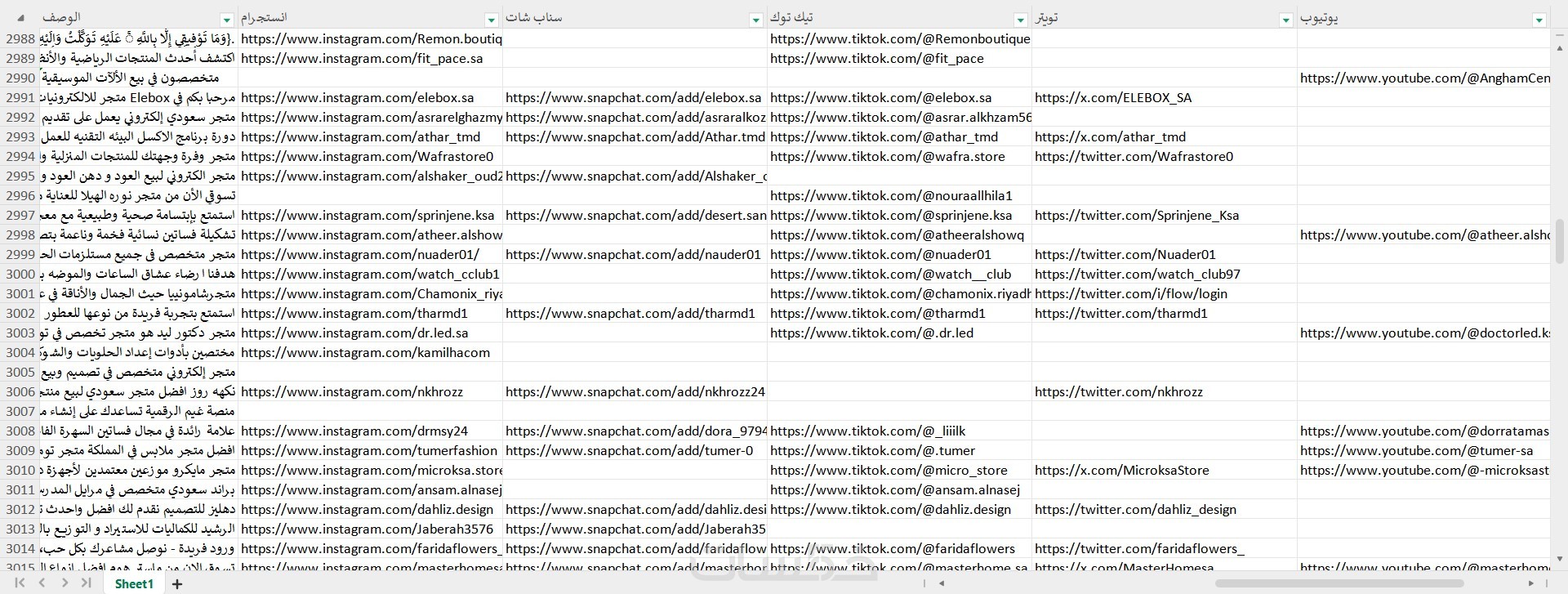
Task: Click the previous sheet navigation arrow
Action: [x=42, y=583]
